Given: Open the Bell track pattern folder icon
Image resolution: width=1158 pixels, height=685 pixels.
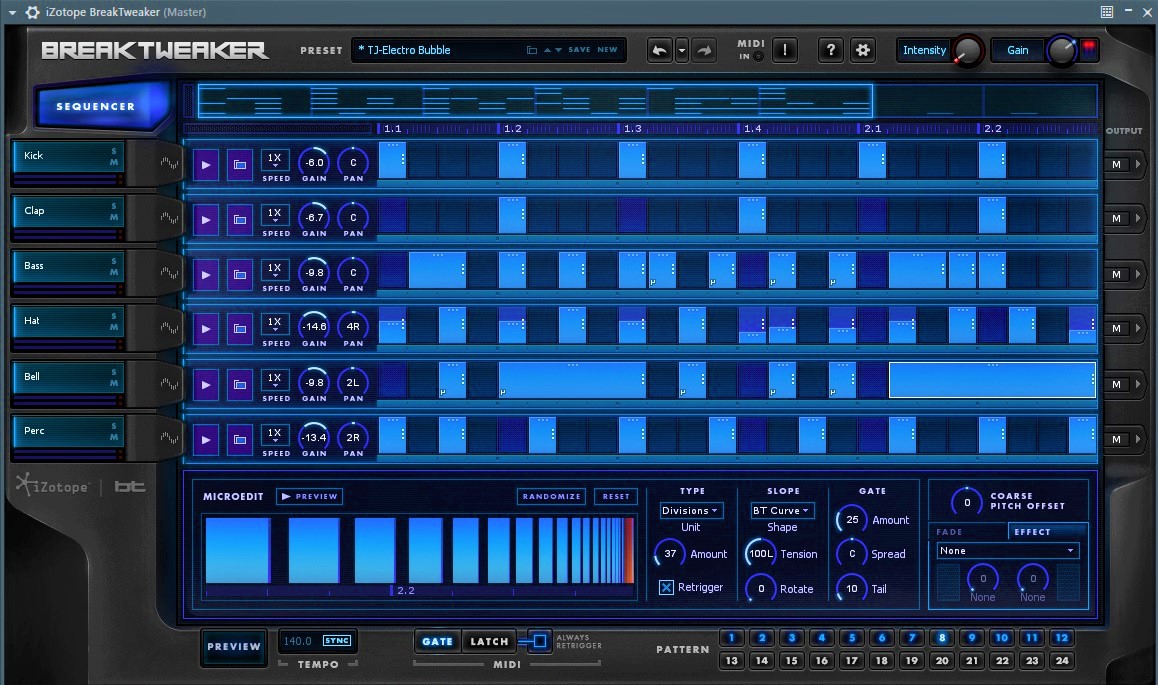Looking at the screenshot, I should [x=240, y=385].
